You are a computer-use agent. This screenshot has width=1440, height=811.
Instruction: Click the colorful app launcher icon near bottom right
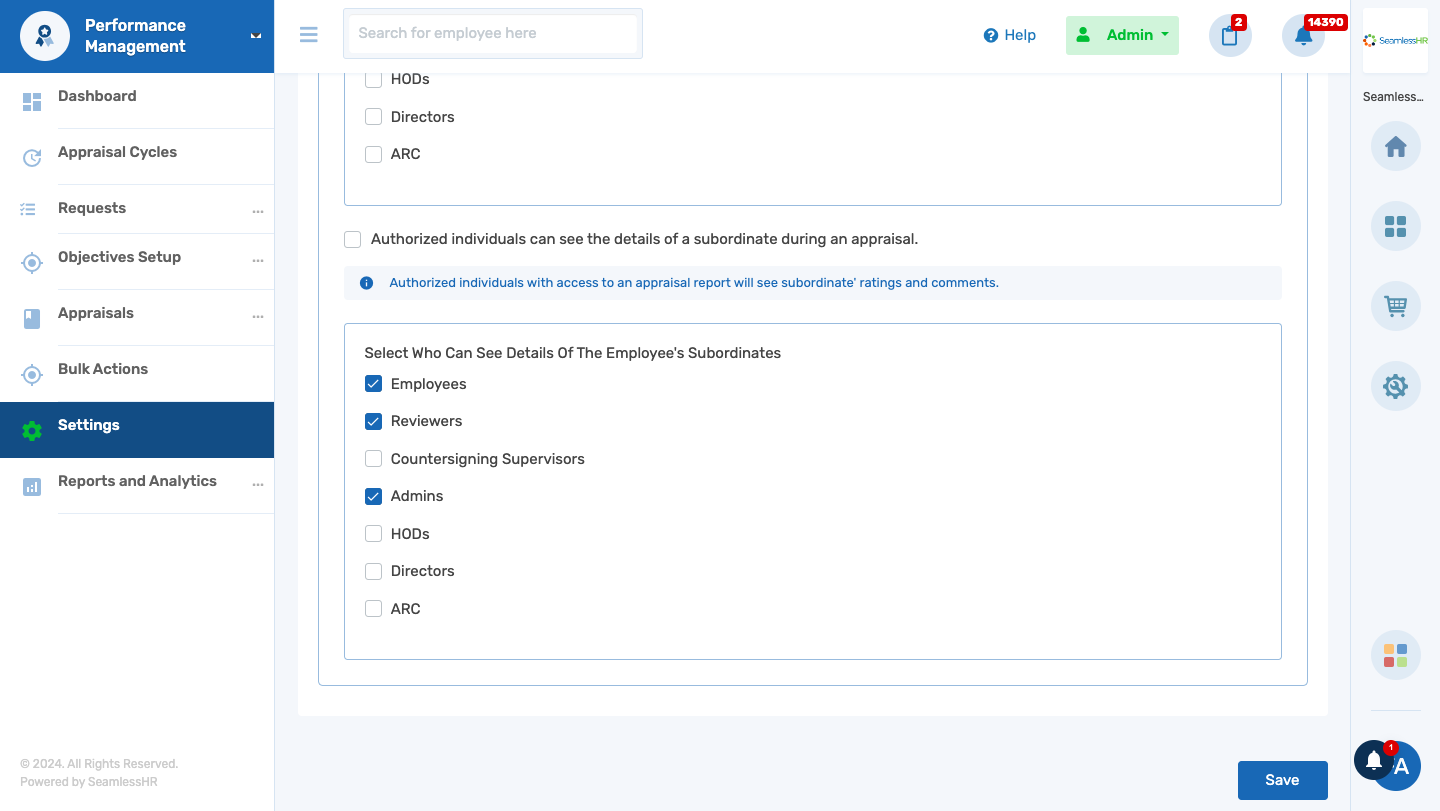(1395, 655)
